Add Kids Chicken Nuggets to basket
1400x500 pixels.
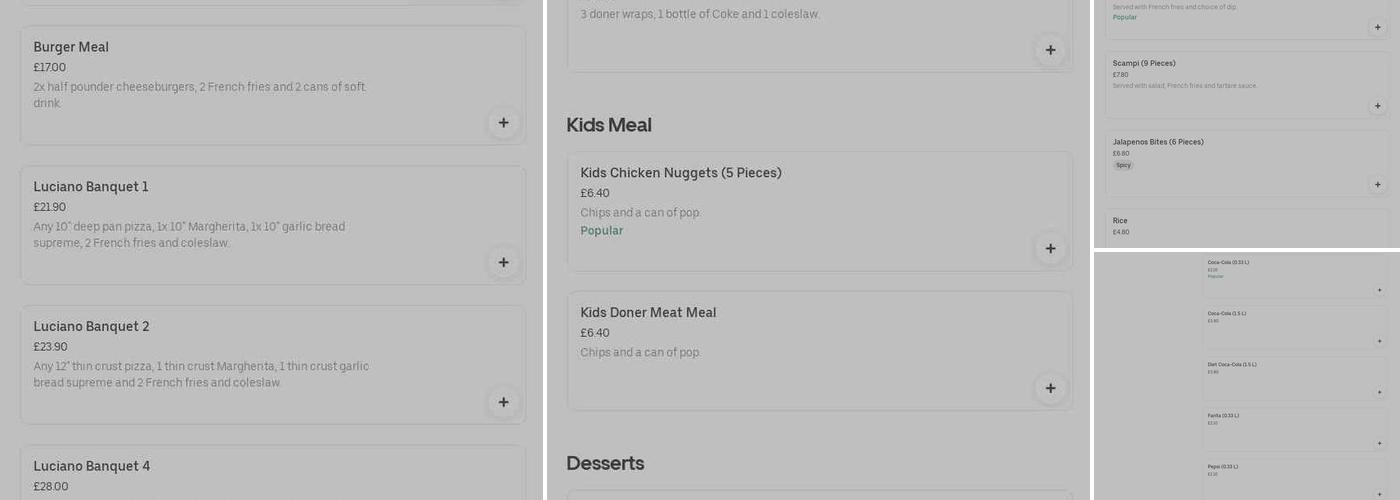click(x=1050, y=249)
